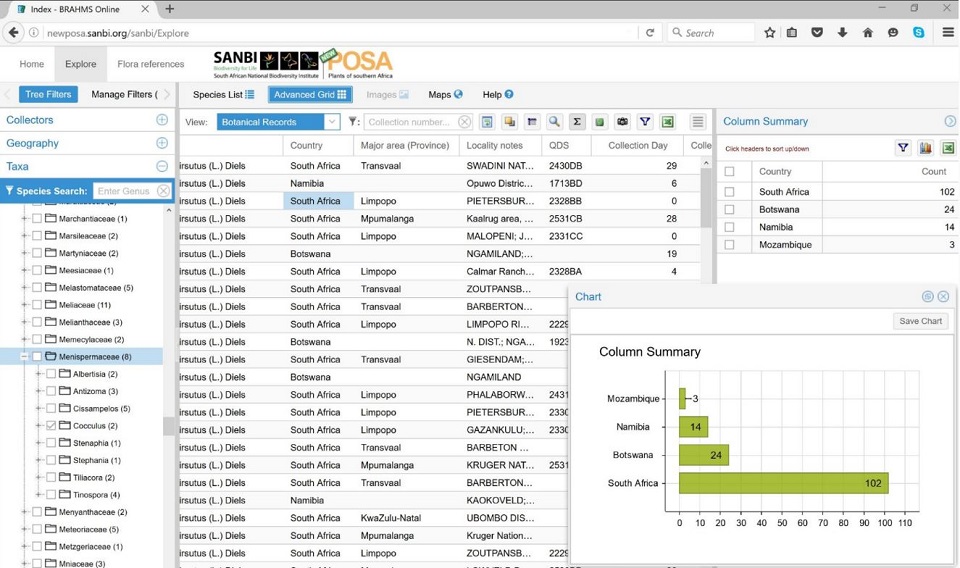Collapse the Menispermaceae (8) tree node

(x=24, y=356)
